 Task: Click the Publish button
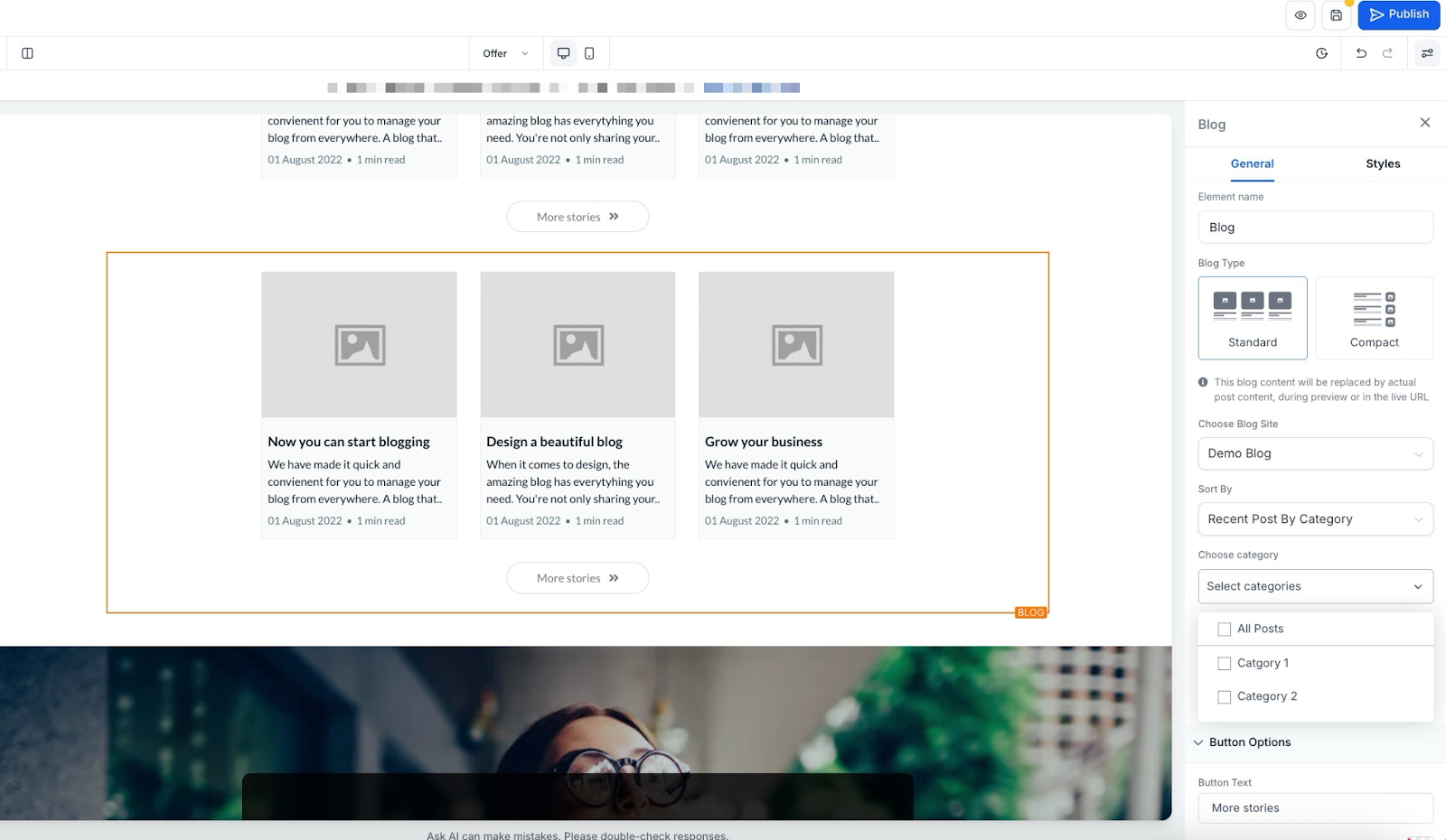pos(1398,14)
